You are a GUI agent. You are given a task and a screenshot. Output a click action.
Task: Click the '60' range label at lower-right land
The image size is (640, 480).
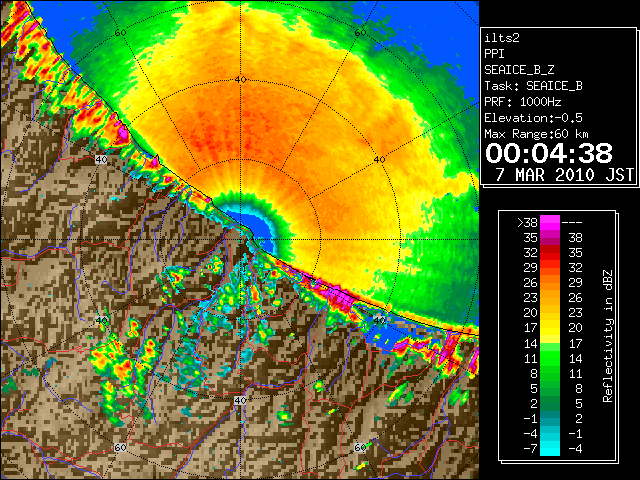click(x=360, y=448)
